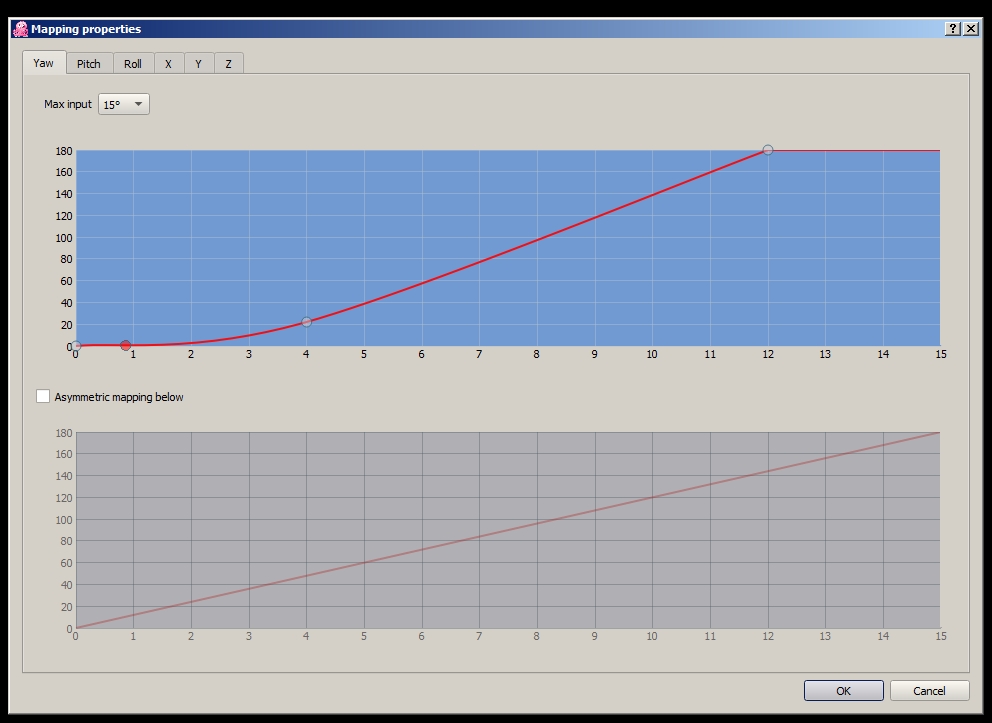
Task: Switch to the Yaw tab
Action: (44, 63)
